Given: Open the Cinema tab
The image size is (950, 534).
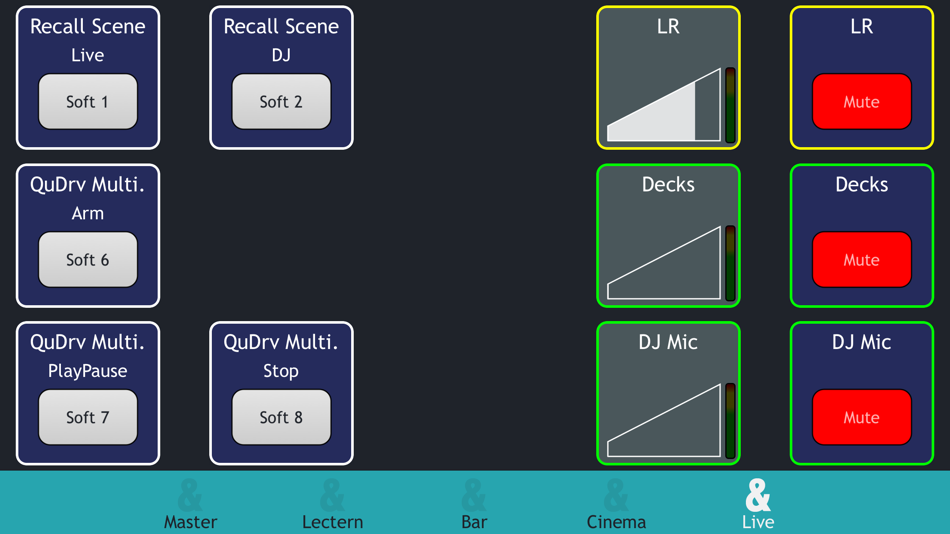Looking at the screenshot, I should click(616, 504).
